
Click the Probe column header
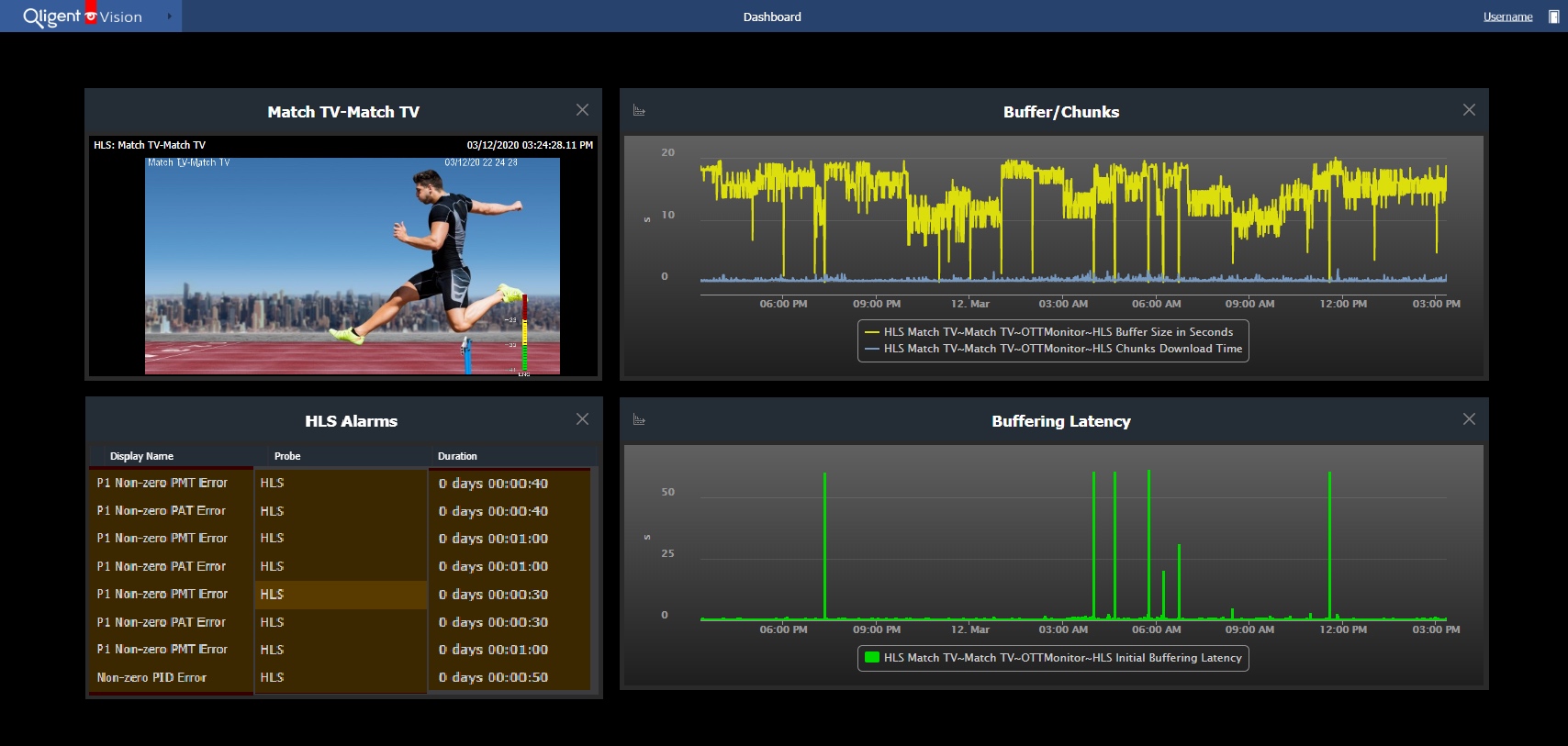tap(287, 456)
